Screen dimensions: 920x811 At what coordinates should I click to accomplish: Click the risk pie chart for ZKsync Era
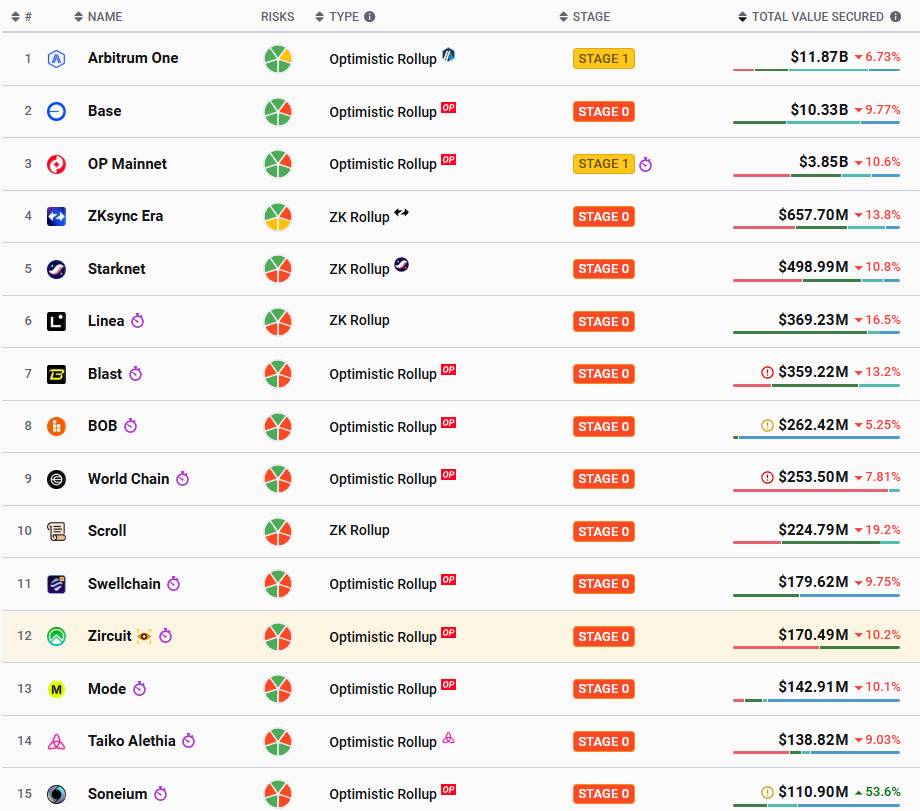click(278, 216)
